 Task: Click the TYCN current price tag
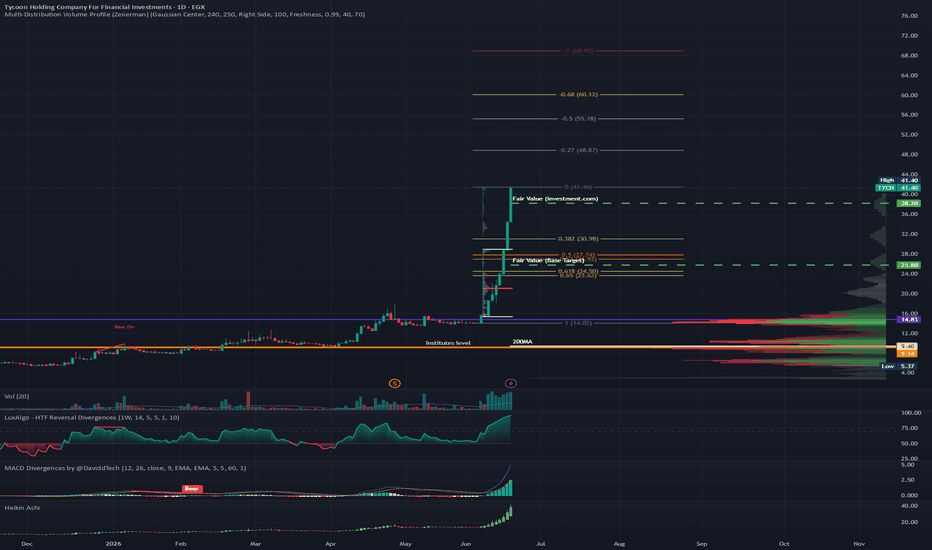click(898, 187)
